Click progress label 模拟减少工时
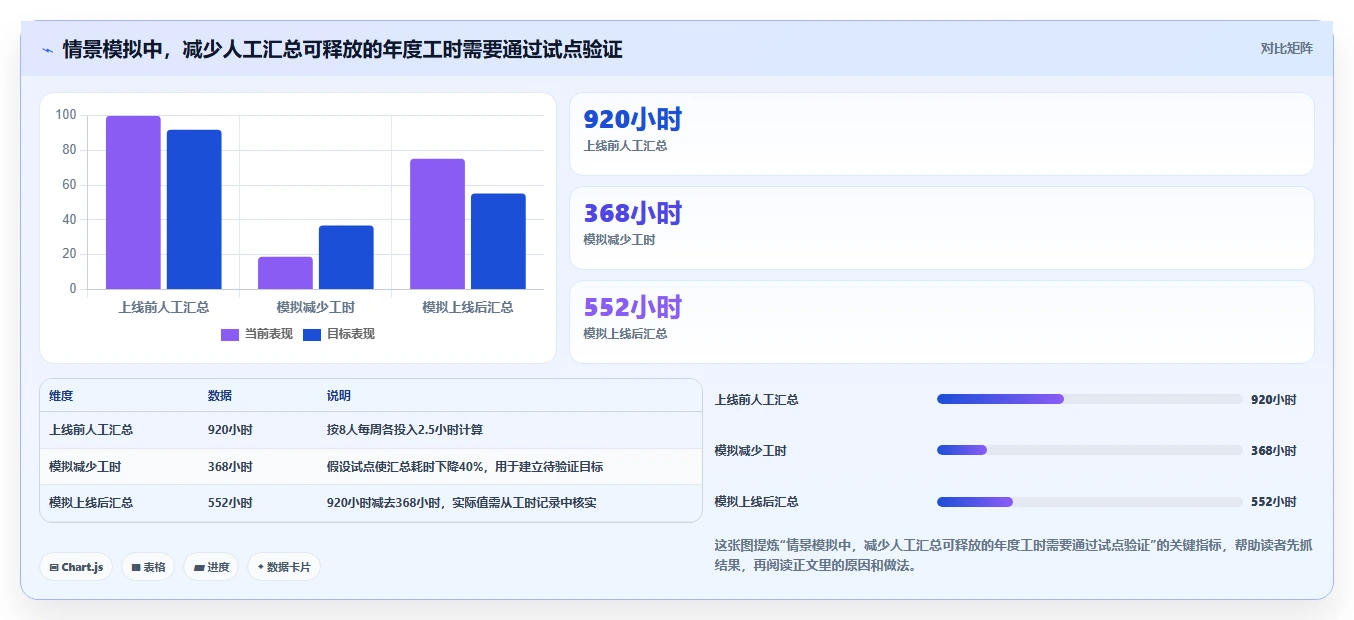The width and height of the screenshot is (1354, 620). click(x=751, y=451)
